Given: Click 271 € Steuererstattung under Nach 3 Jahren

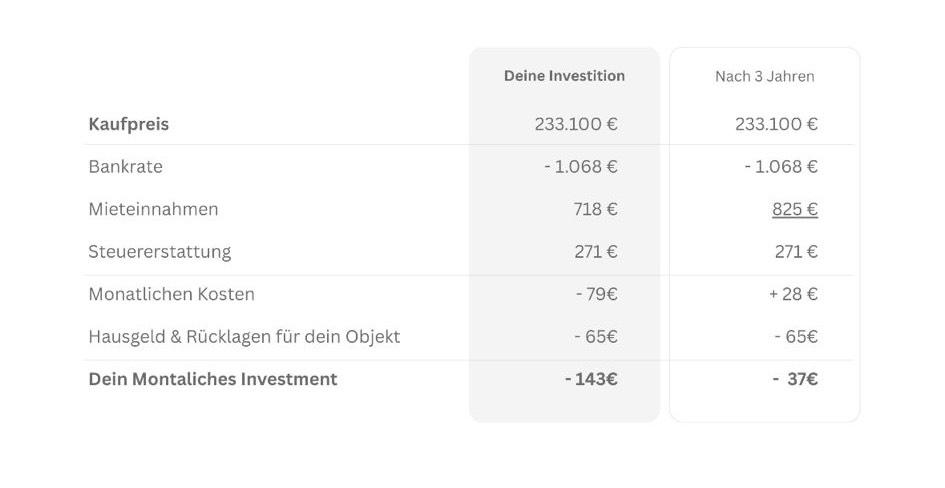Looking at the screenshot, I should 796,252.
